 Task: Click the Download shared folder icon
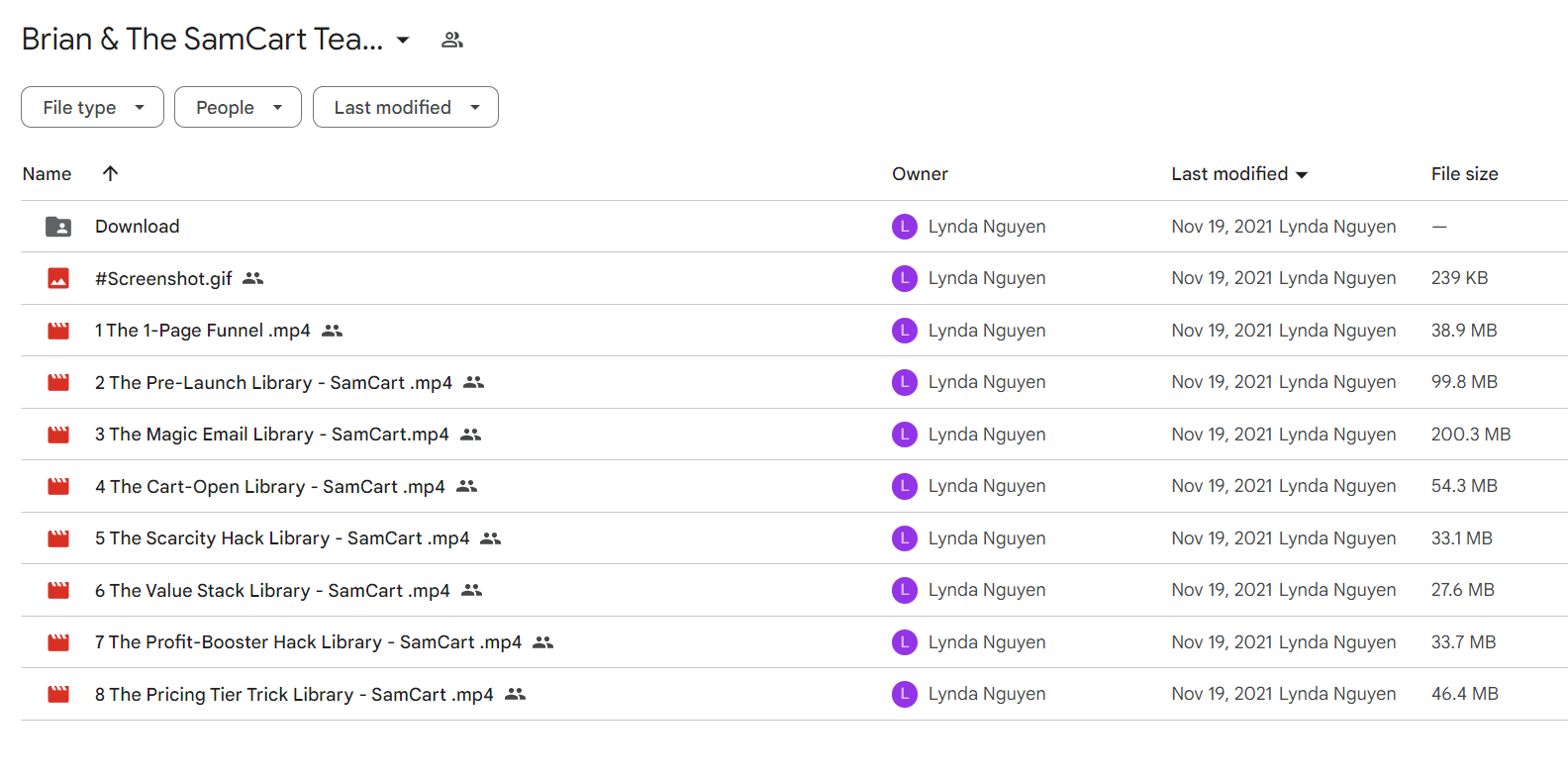click(58, 227)
